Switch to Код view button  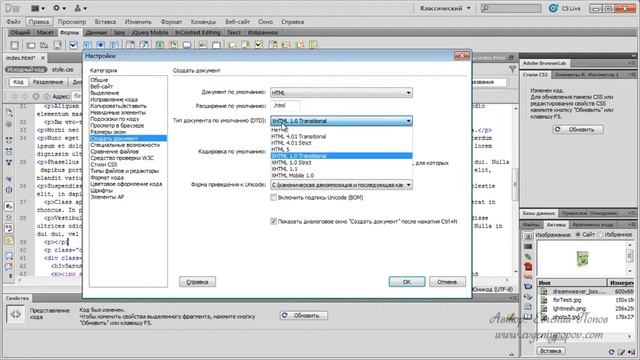pos(18,82)
